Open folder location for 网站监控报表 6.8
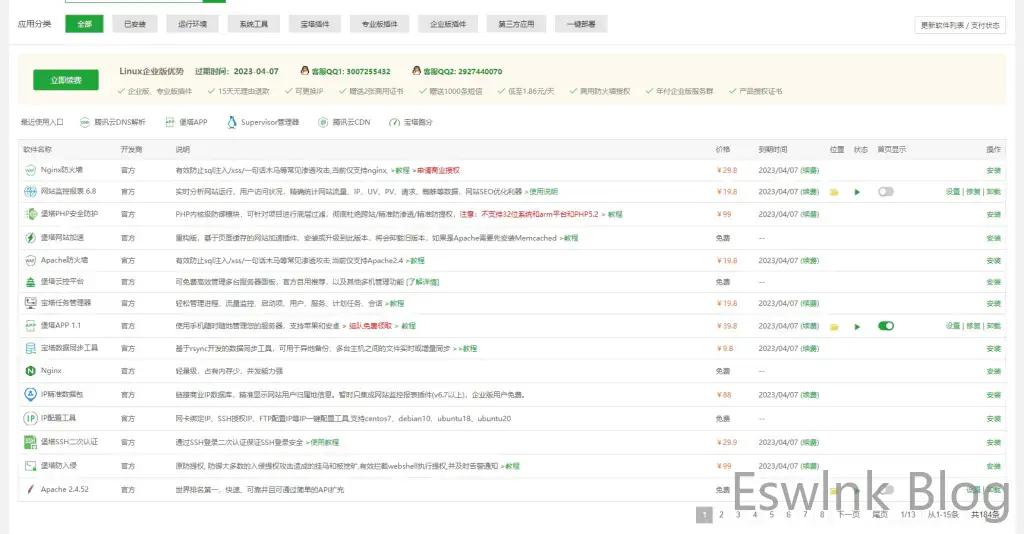Viewport: 1024px width, 534px height. (834, 191)
